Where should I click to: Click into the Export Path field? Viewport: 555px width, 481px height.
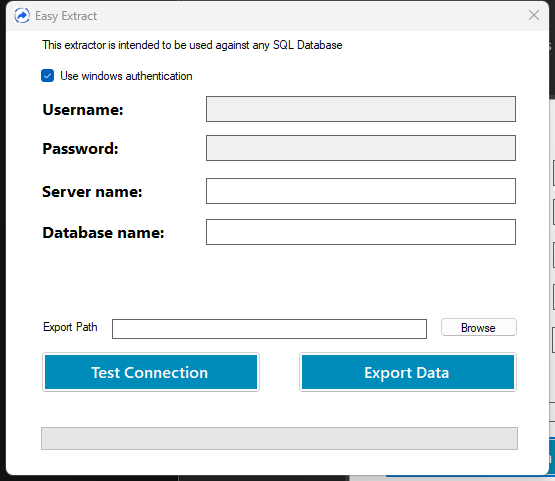269,329
